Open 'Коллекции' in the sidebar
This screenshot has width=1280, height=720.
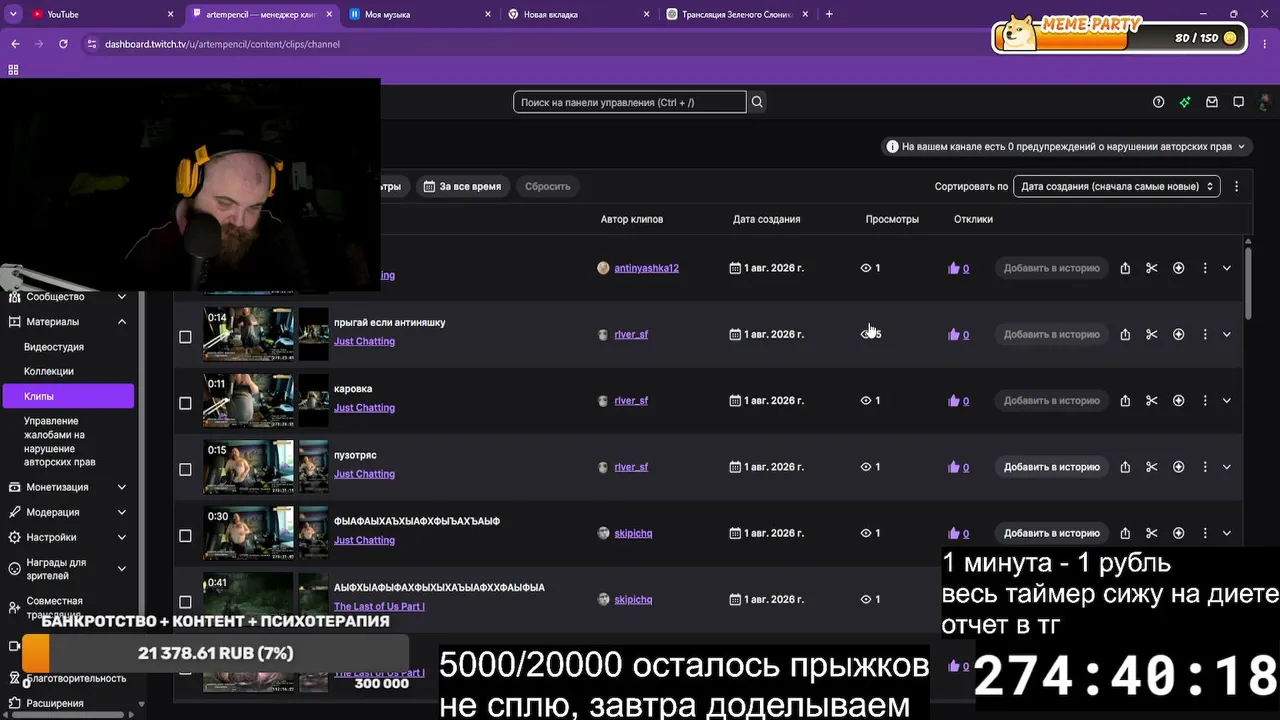(49, 371)
